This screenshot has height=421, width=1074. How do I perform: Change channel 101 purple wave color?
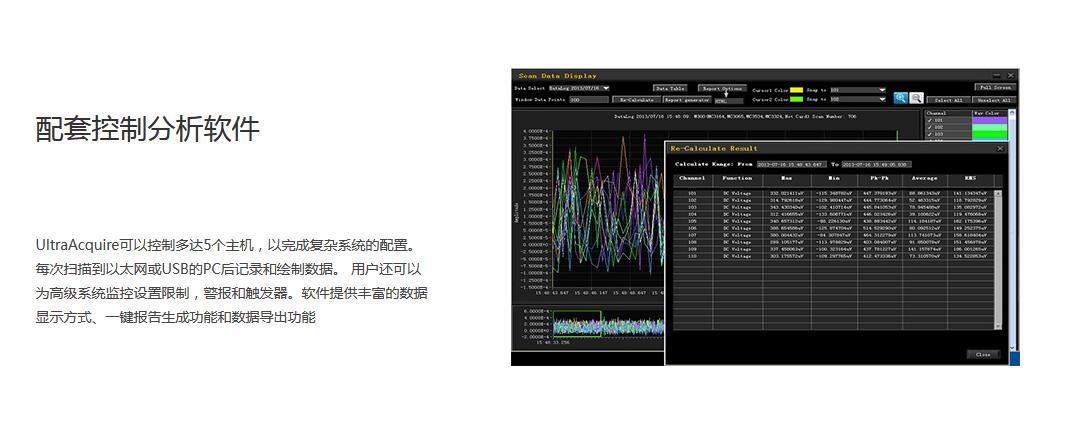(x=990, y=120)
